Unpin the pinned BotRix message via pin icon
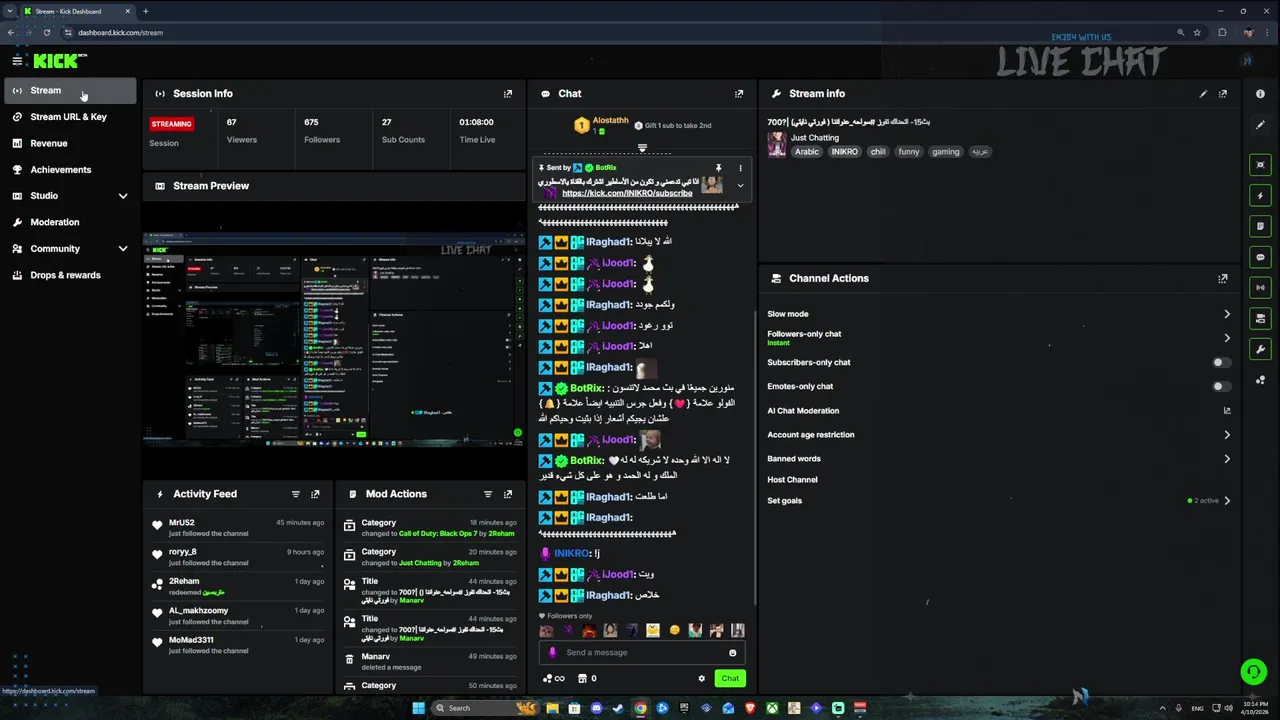Image resolution: width=1280 pixels, height=720 pixels. tap(718, 168)
